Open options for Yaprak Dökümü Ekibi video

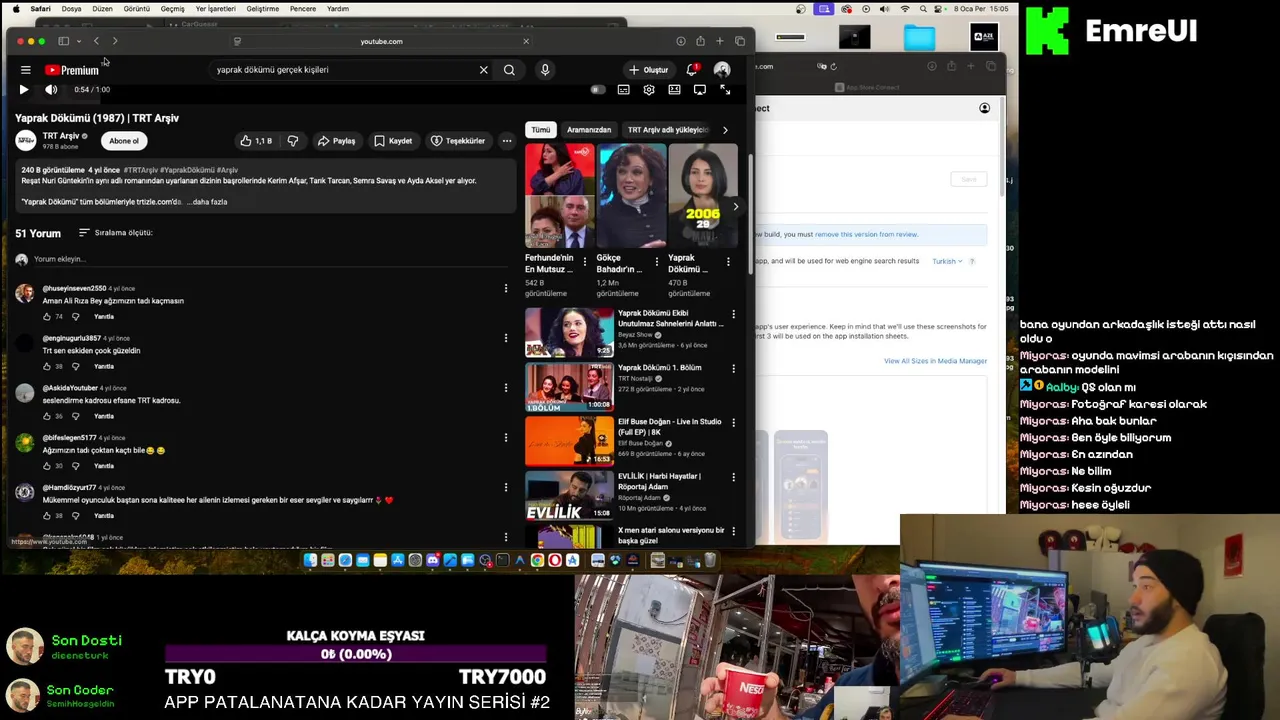(734, 314)
